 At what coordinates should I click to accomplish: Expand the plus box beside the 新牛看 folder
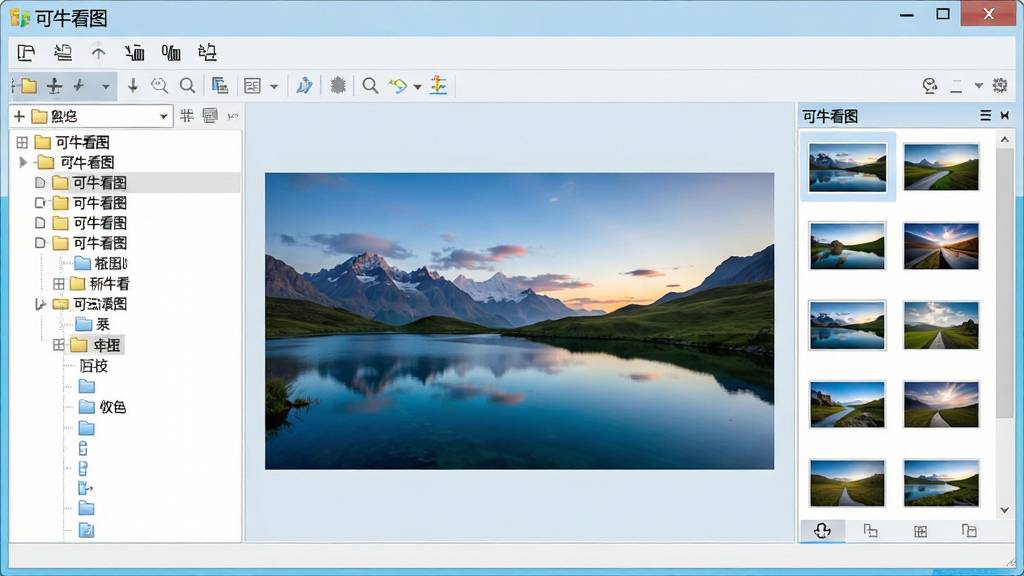[x=59, y=283]
